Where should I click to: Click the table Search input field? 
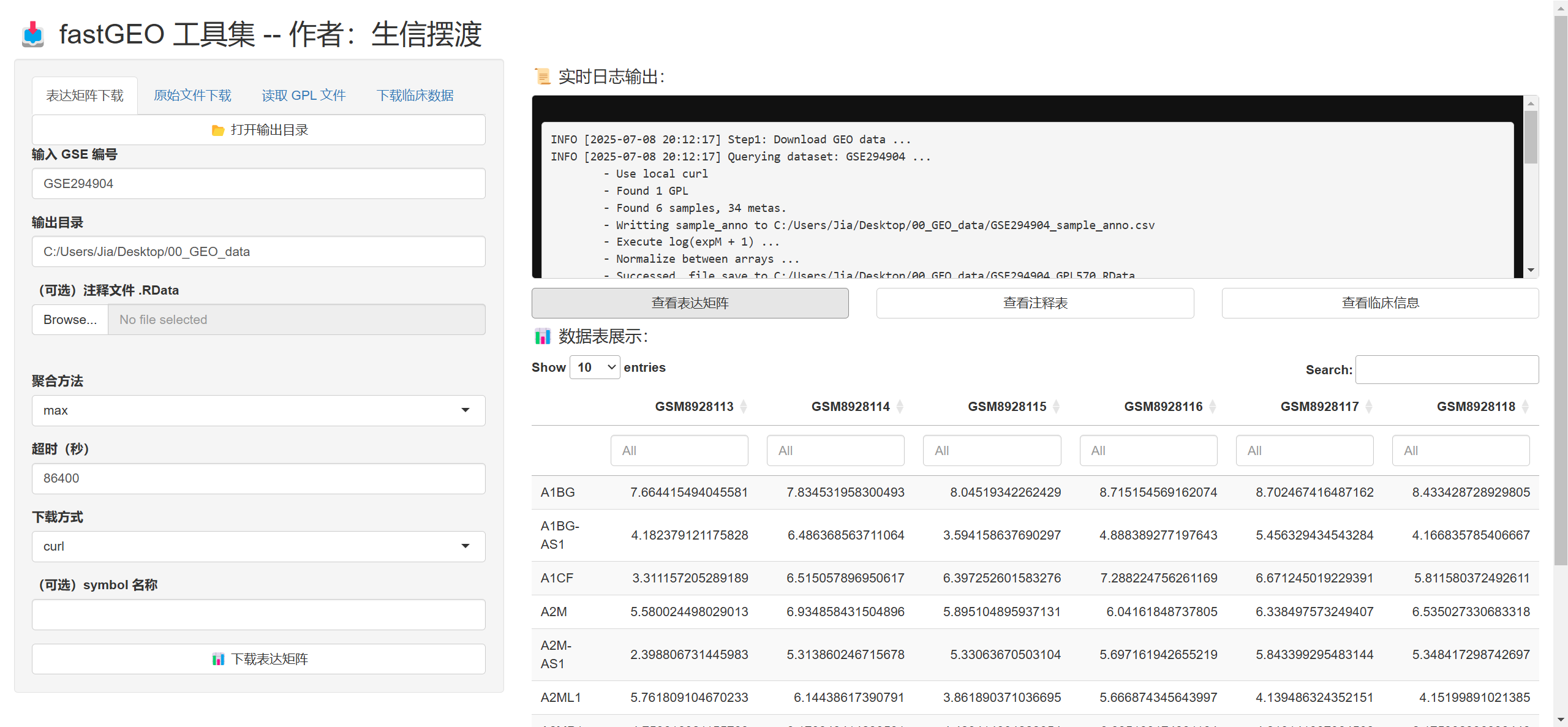[x=1446, y=370]
